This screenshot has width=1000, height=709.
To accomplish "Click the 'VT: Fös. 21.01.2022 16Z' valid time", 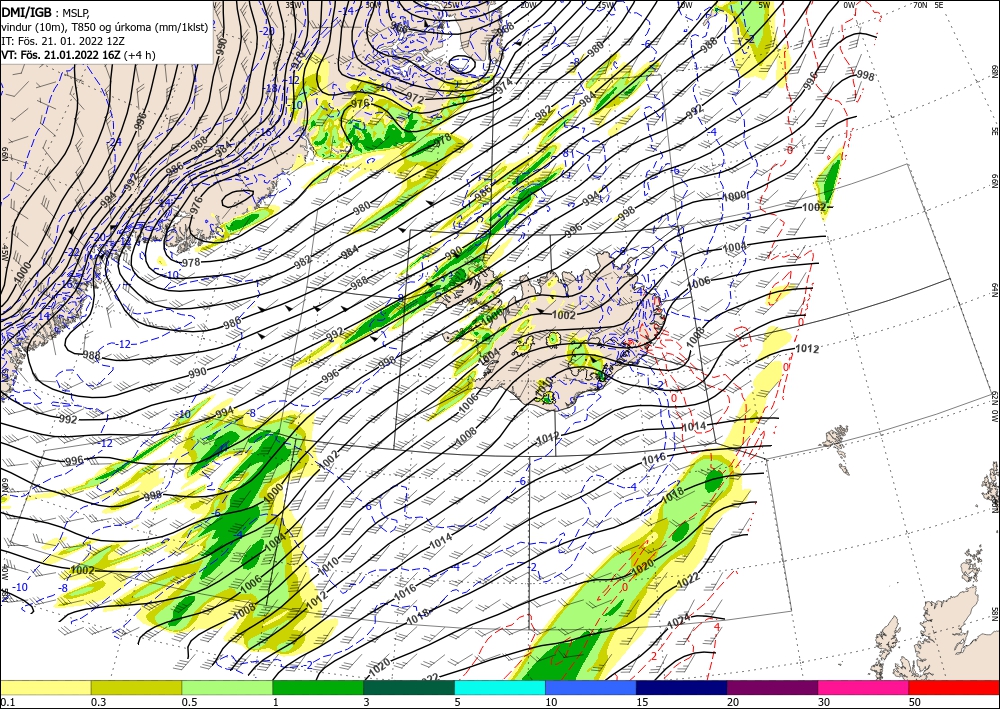I will 61,55.
